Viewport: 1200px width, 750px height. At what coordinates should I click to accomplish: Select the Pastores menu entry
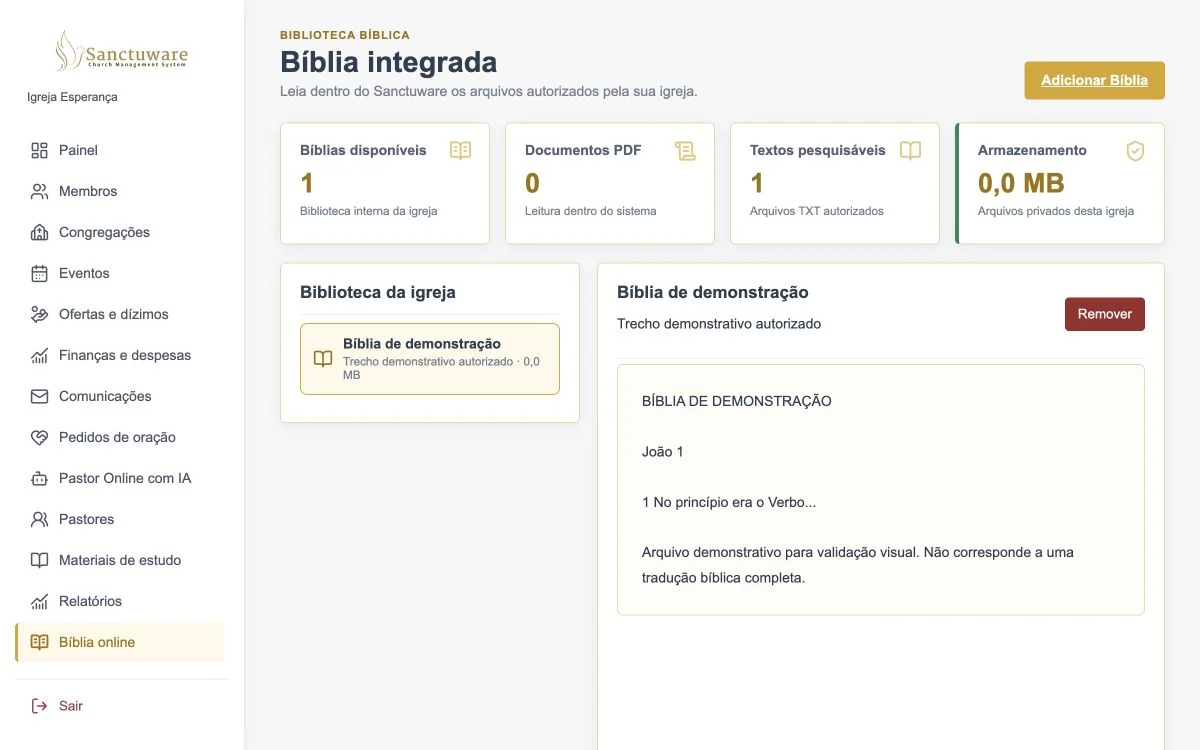pos(120,519)
